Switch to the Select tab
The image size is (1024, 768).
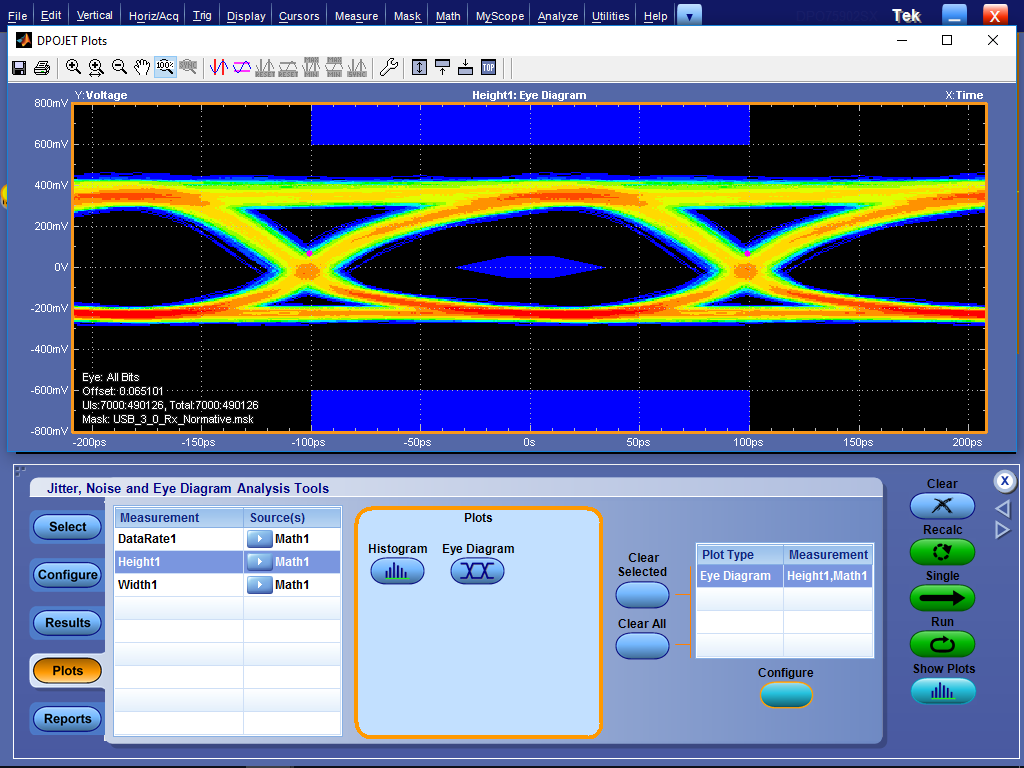(67, 526)
